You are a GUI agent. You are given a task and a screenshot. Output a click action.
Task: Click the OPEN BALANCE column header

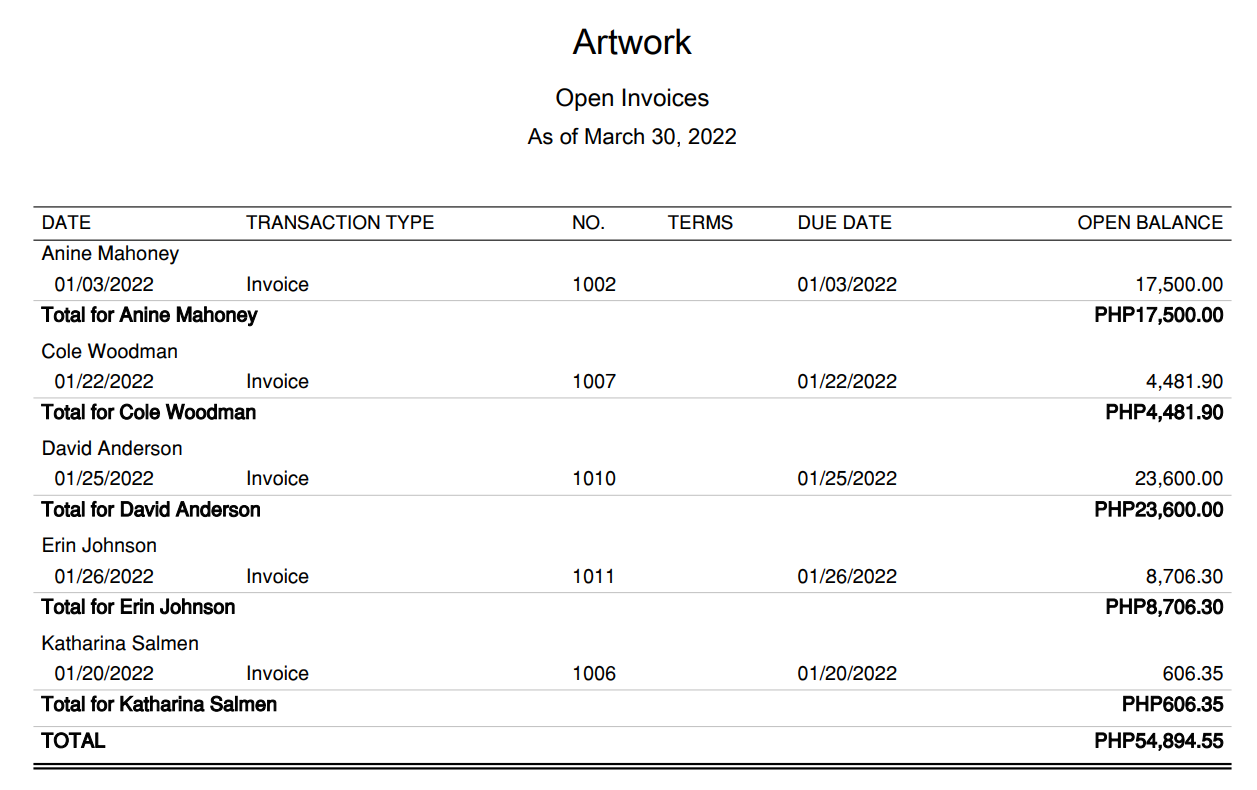[1150, 223]
